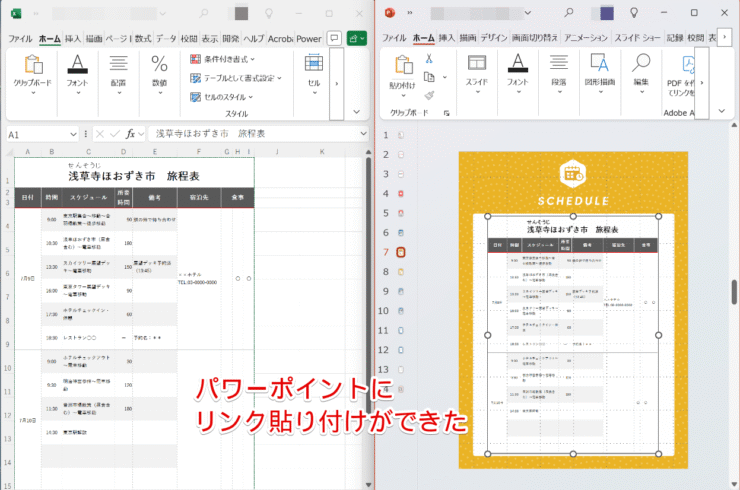Open the PowerPoint Copy dropdown arrow
Screen dimensions: 740x490
[x=445, y=77]
